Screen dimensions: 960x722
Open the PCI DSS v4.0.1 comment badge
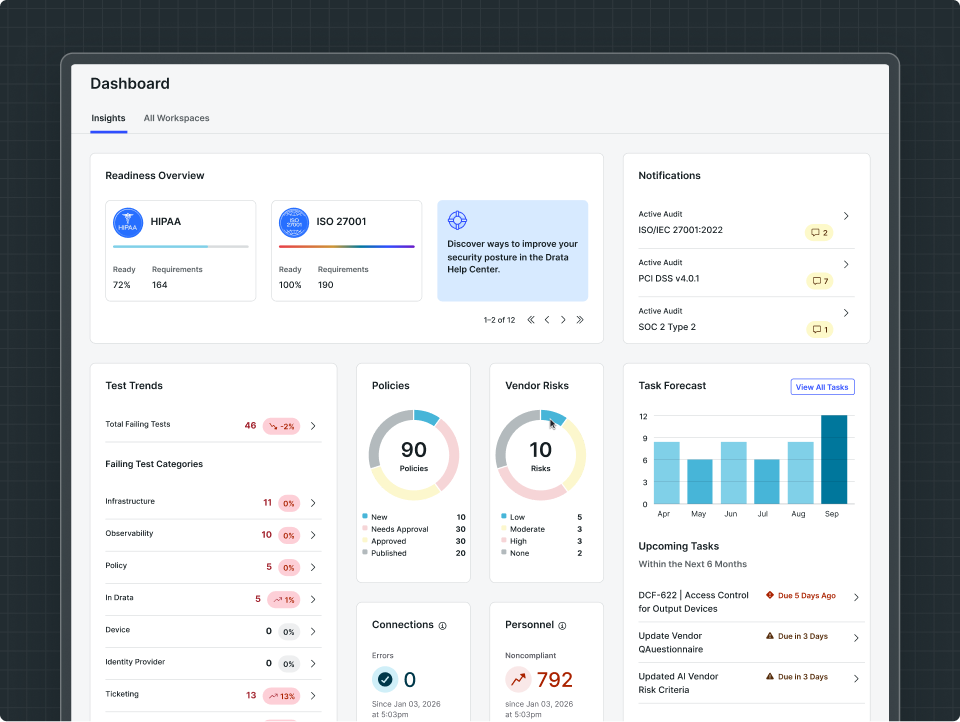[819, 281]
